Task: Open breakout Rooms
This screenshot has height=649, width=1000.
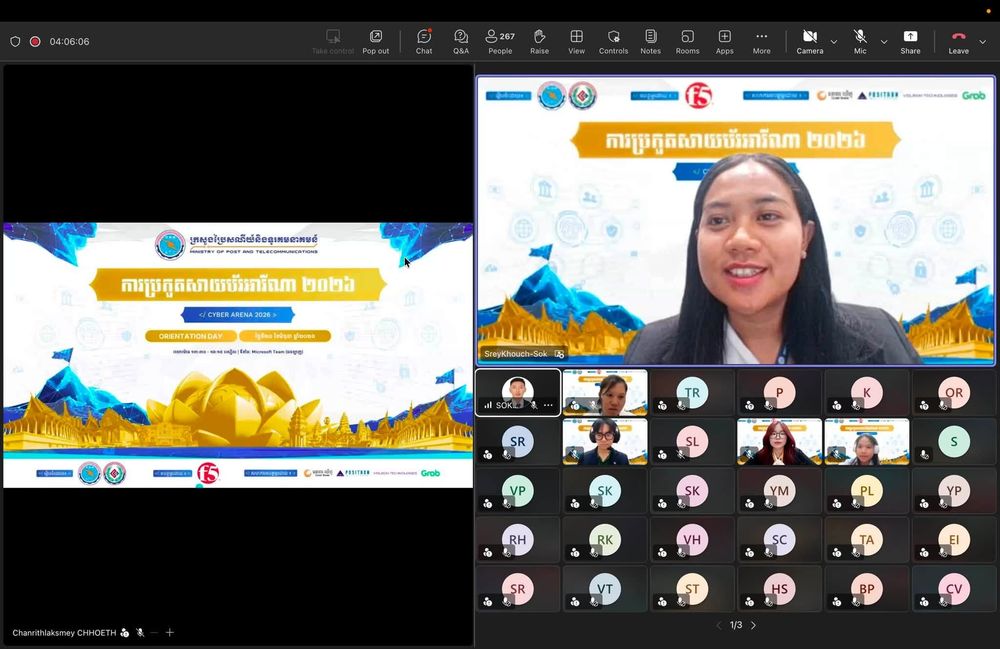Action: (x=688, y=41)
